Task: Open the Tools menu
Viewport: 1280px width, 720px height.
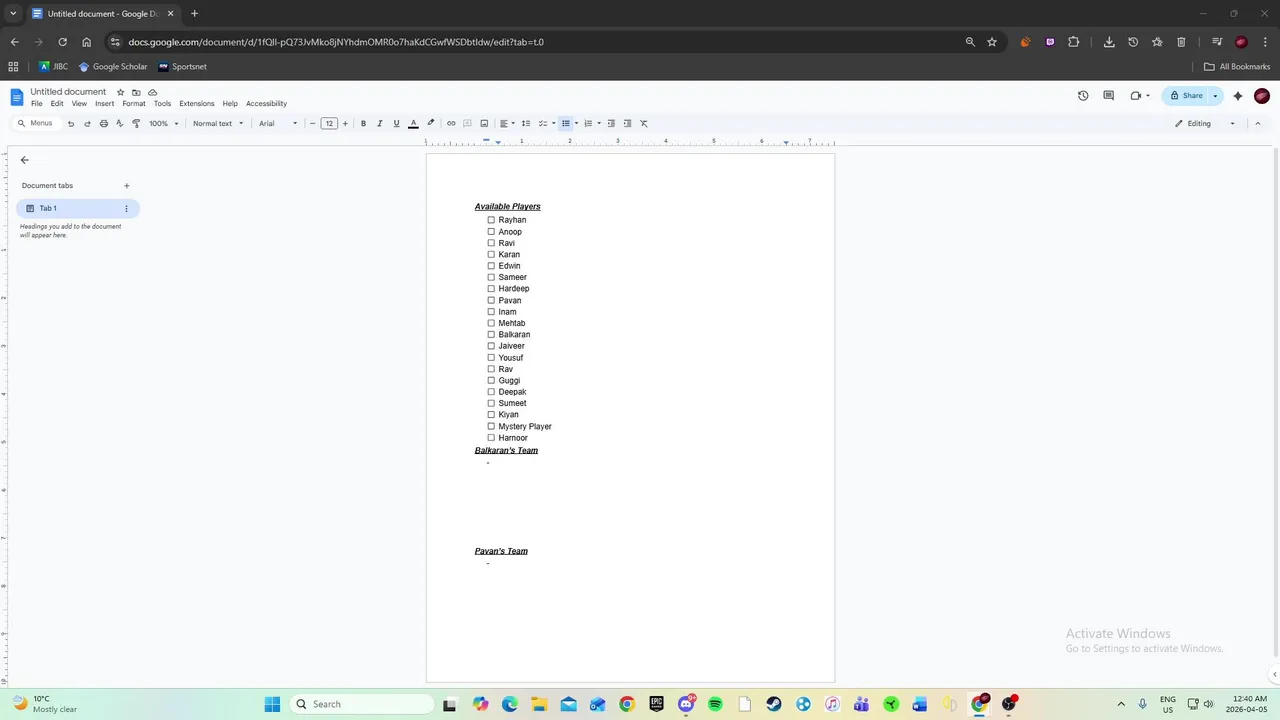Action: (162, 104)
